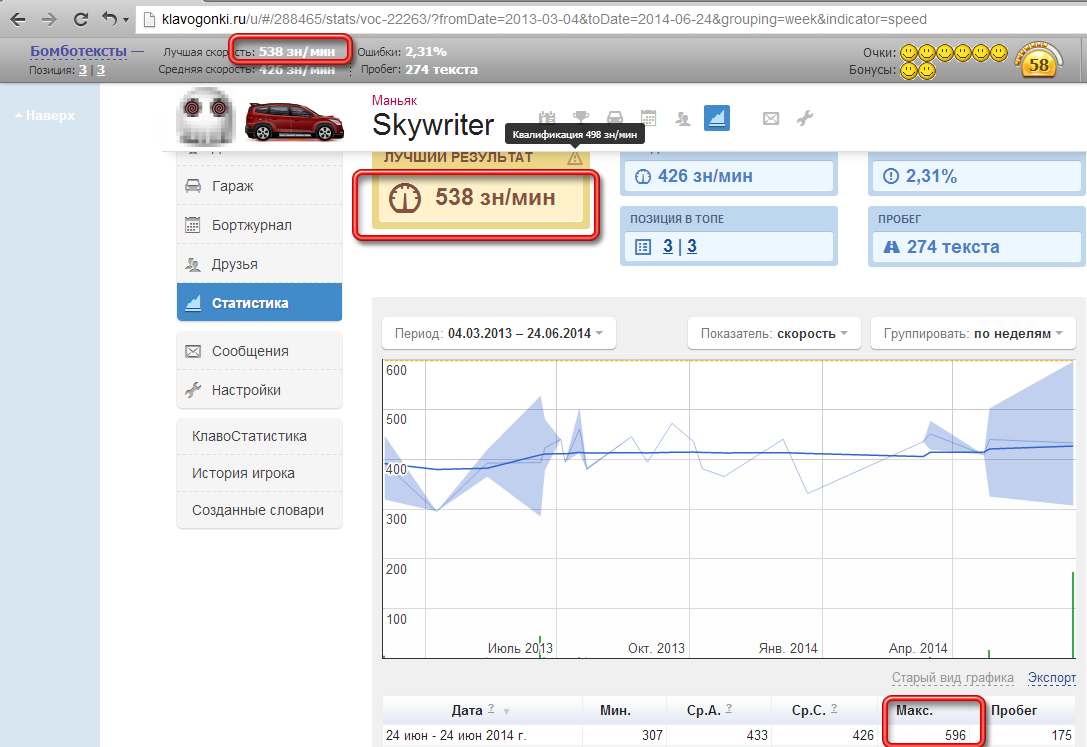Click the Маньяк rank label
Viewport: 1087px width, 747px height.
[x=394, y=100]
